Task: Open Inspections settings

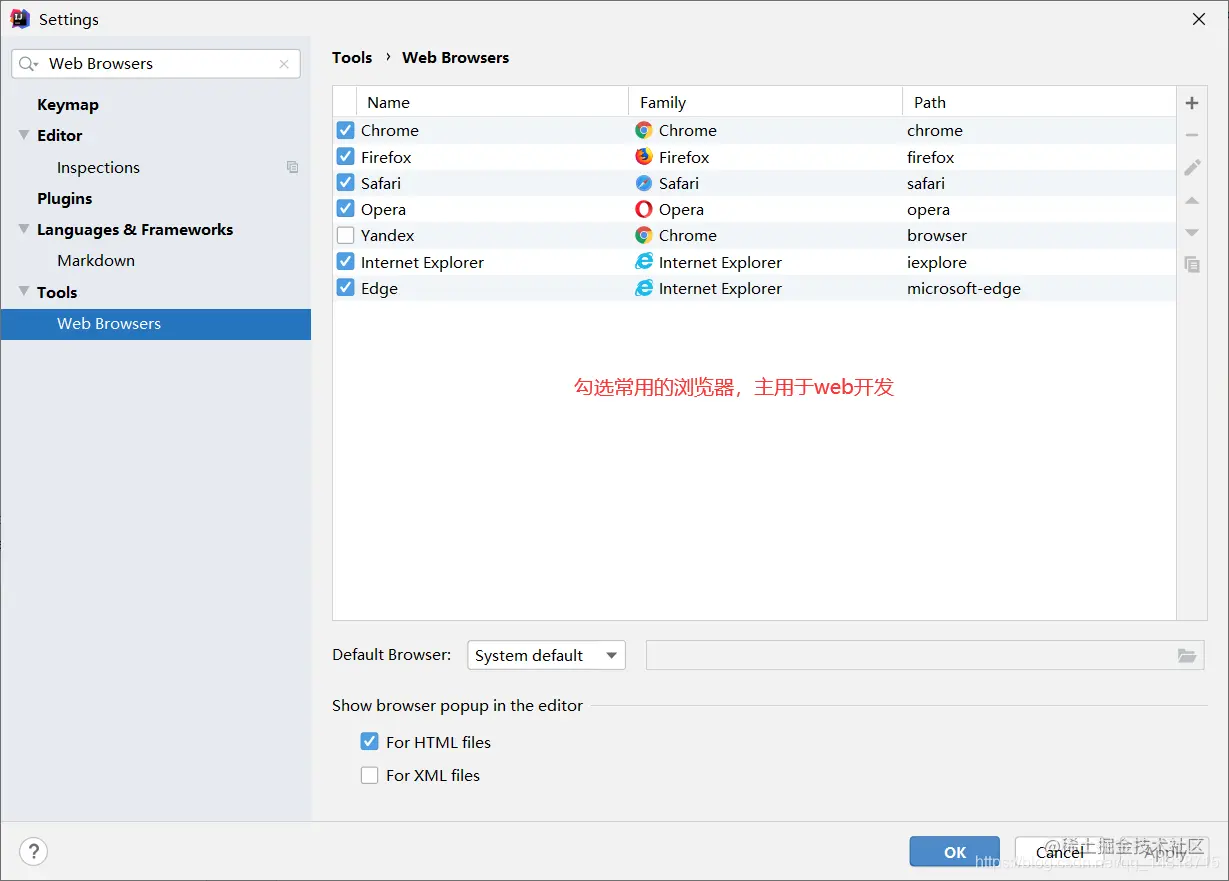Action: coord(98,167)
